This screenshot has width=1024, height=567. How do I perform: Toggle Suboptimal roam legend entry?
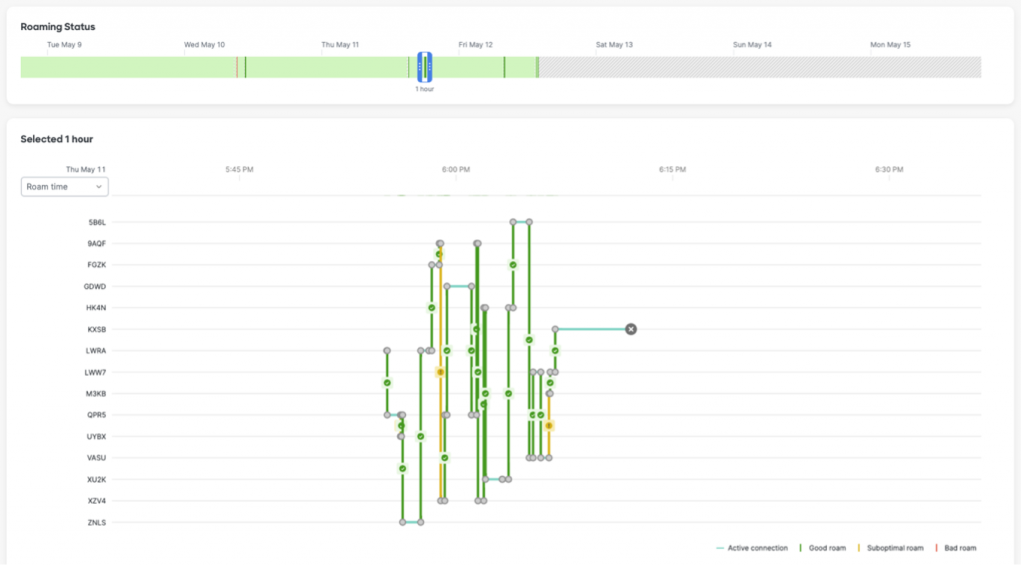tap(893, 548)
